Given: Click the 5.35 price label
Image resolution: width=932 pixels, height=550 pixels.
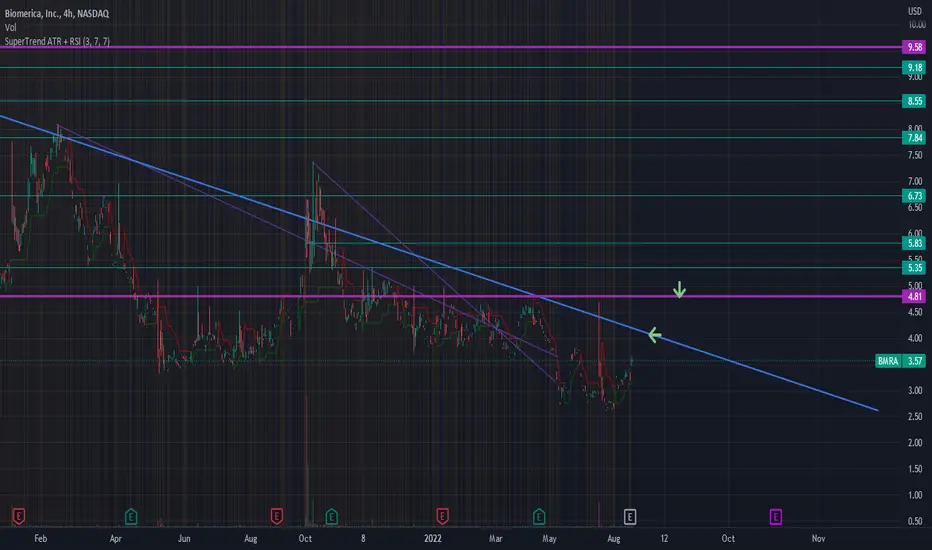Looking at the screenshot, I should coord(914,268).
